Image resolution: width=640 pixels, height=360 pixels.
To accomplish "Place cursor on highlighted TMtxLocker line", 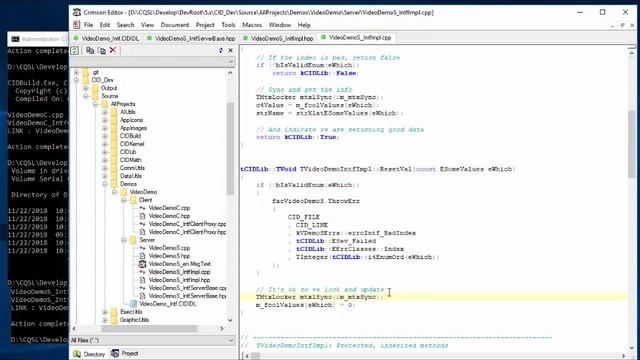I will click(x=433, y=297).
